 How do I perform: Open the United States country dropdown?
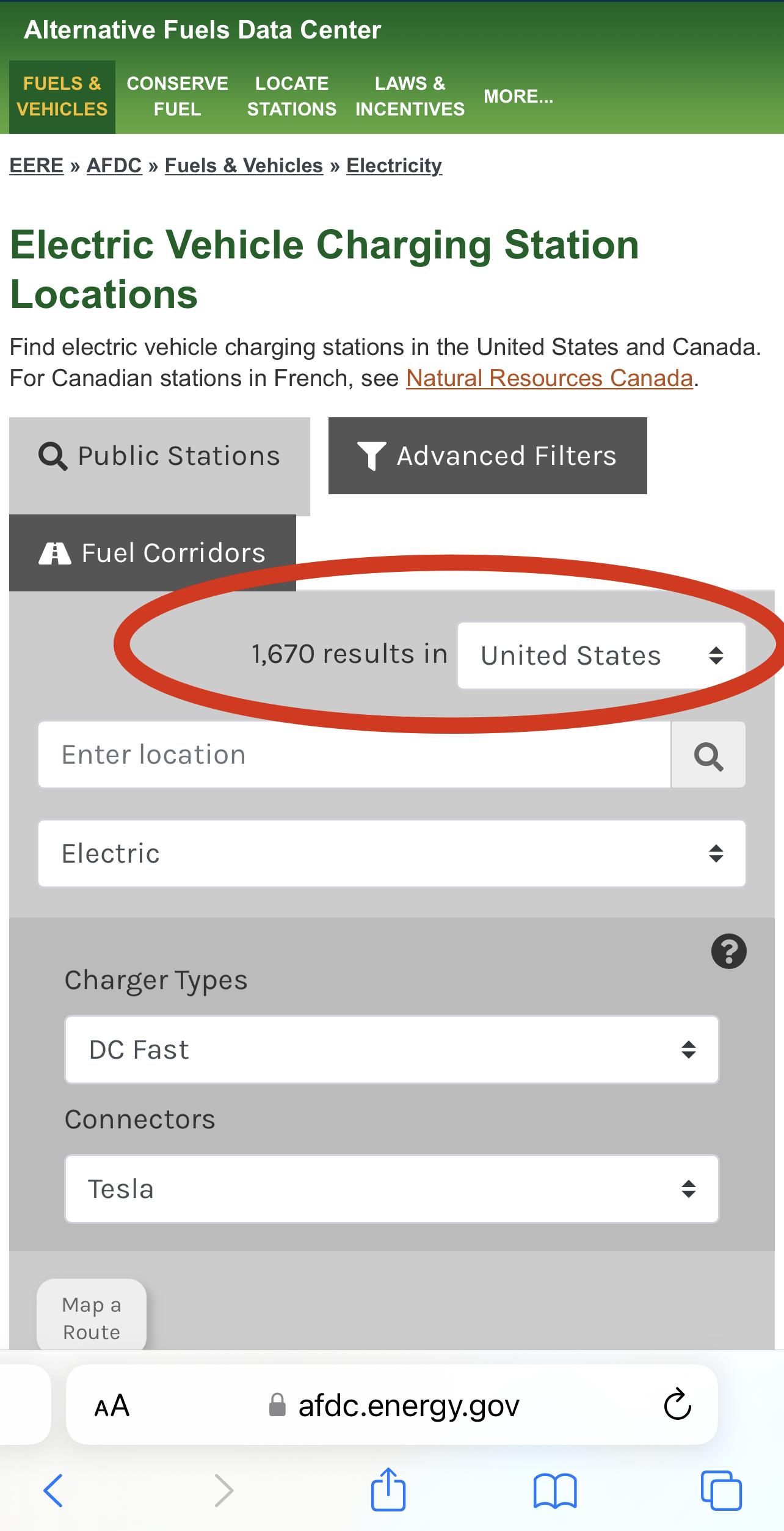601,656
